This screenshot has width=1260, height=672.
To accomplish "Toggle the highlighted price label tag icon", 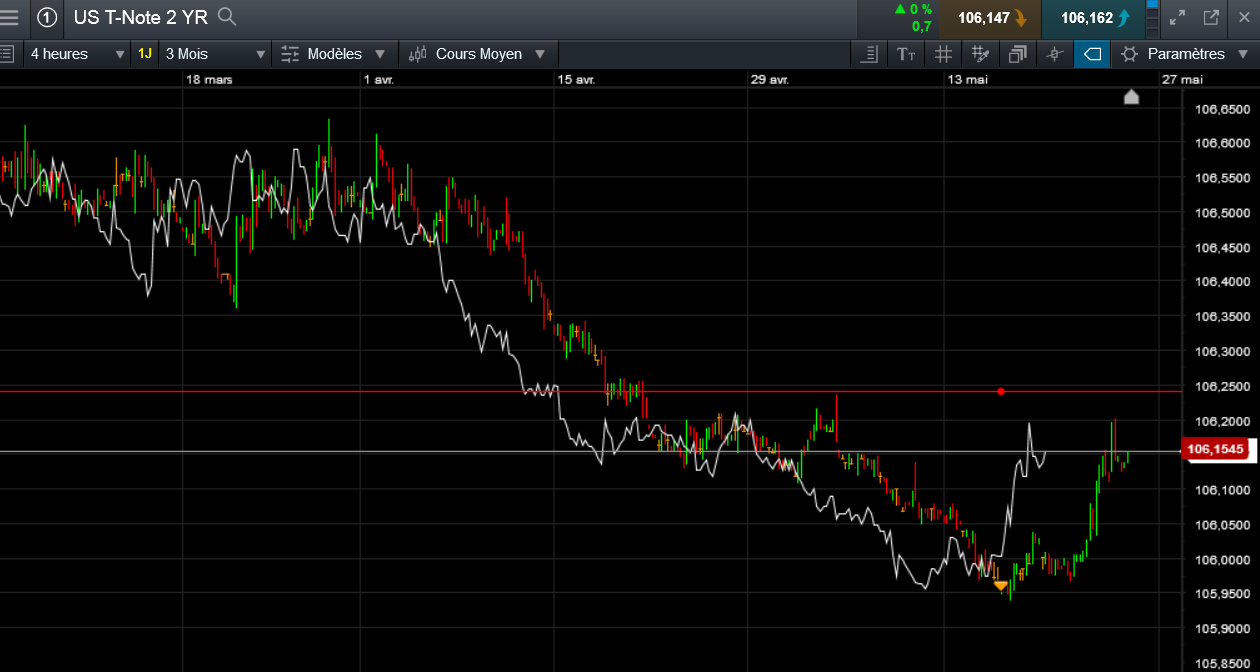I will 1091,54.
